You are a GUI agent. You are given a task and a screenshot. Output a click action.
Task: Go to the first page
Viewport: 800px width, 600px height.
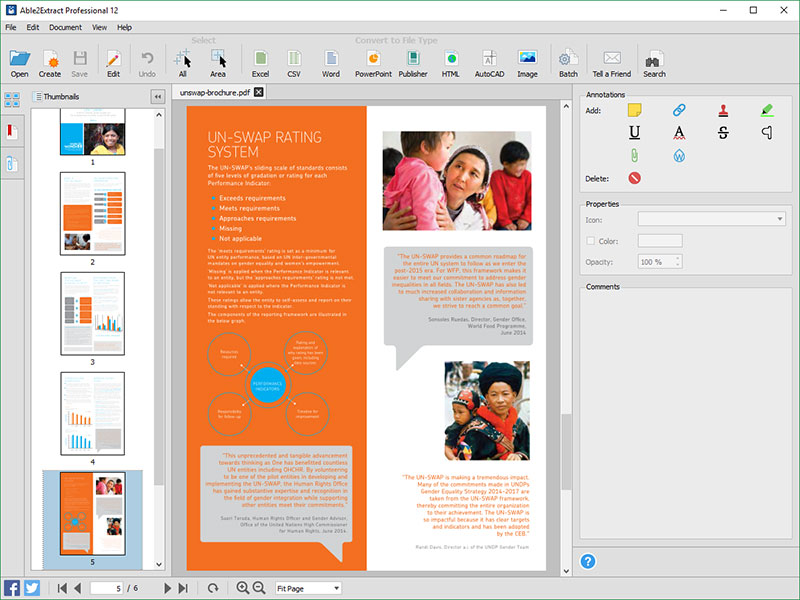click(x=62, y=588)
